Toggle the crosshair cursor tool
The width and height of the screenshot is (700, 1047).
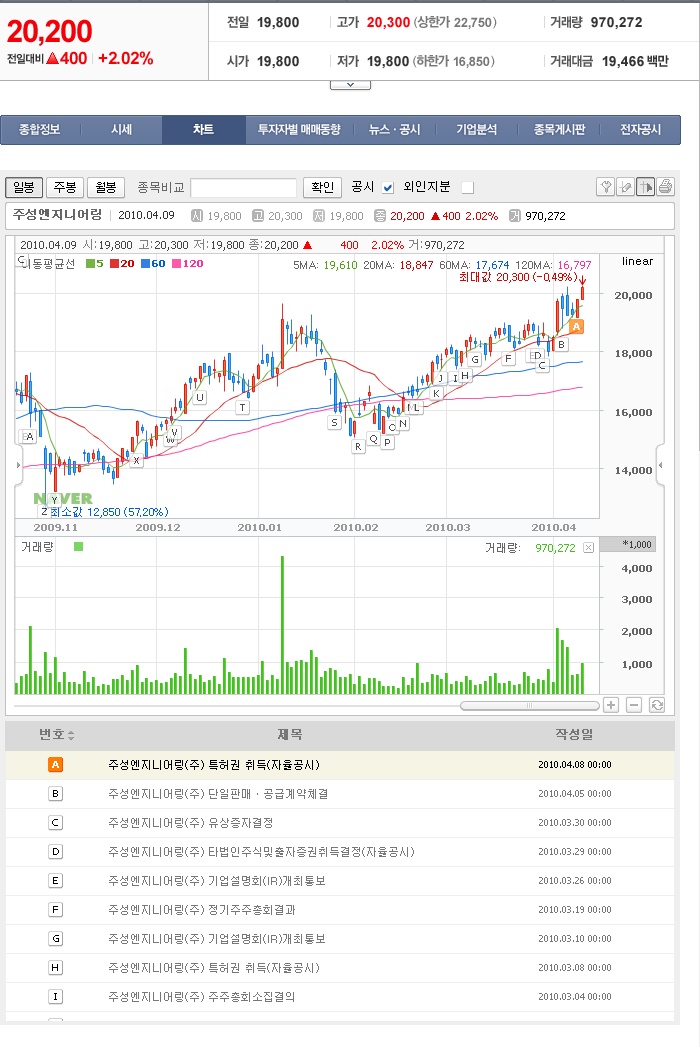[x=645, y=187]
